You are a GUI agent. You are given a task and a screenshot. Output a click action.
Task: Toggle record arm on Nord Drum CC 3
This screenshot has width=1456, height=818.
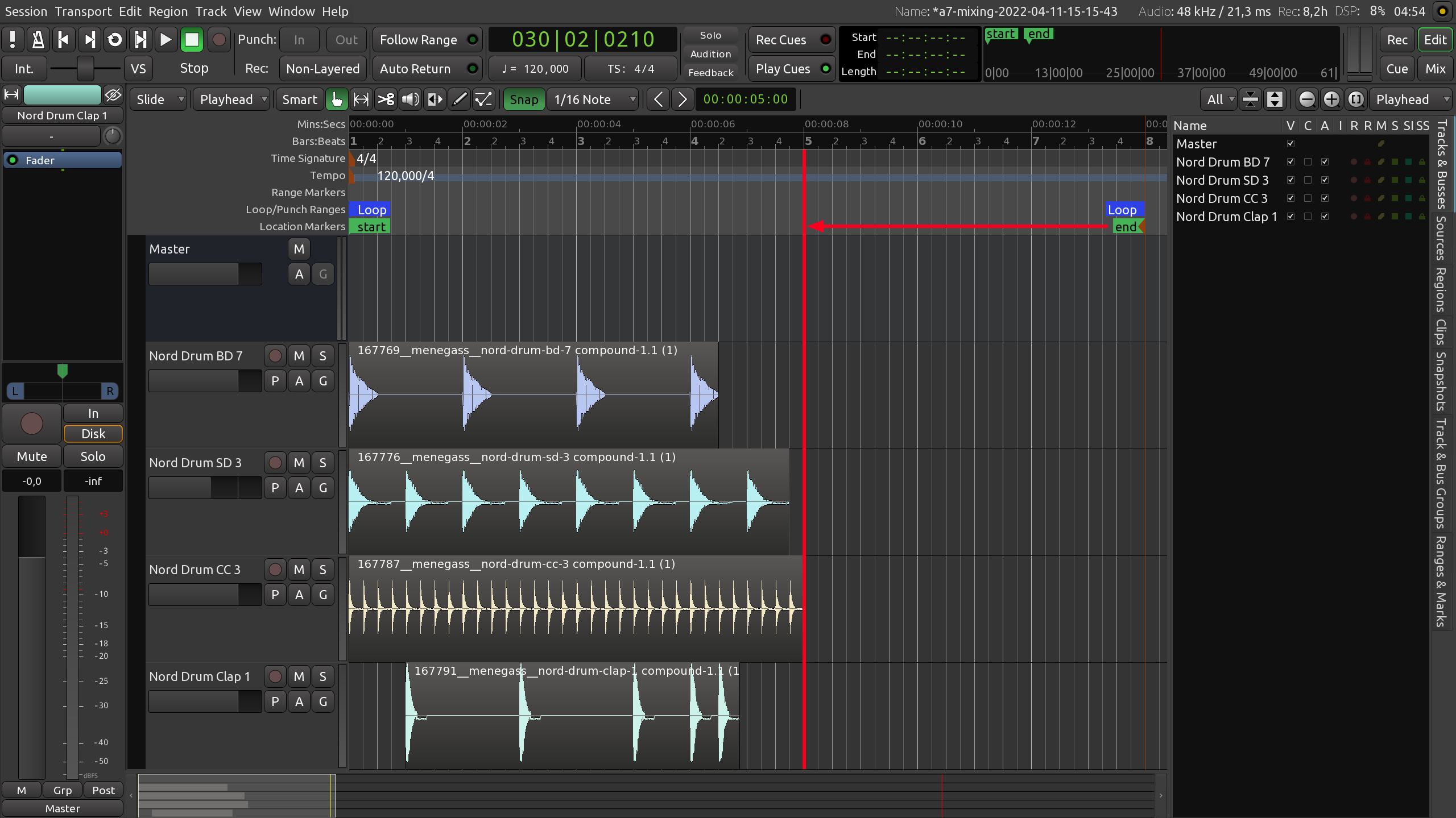coord(274,569)
